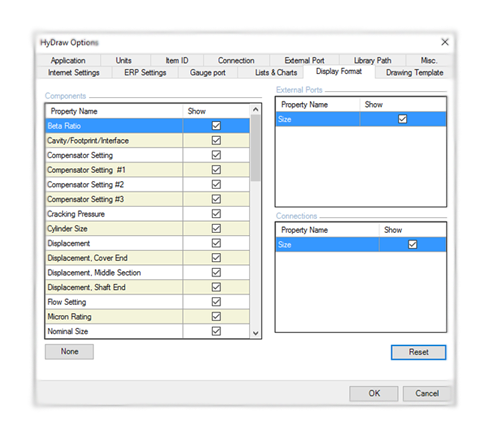Select Displacement, Cover End row

click(147, 258)
